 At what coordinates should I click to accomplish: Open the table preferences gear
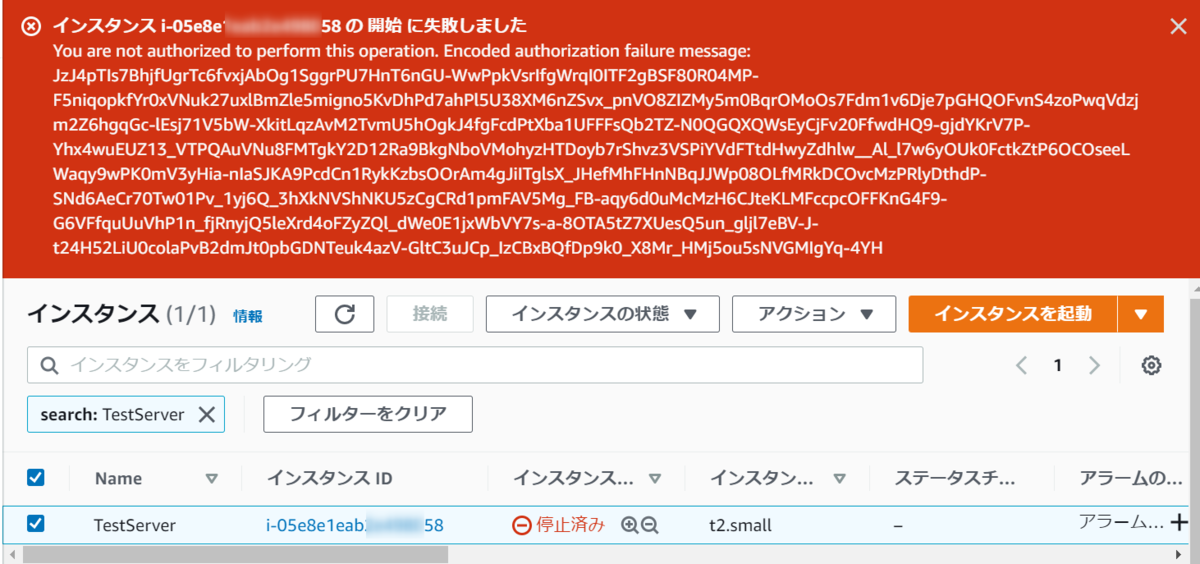click(x=1151, y=366)
